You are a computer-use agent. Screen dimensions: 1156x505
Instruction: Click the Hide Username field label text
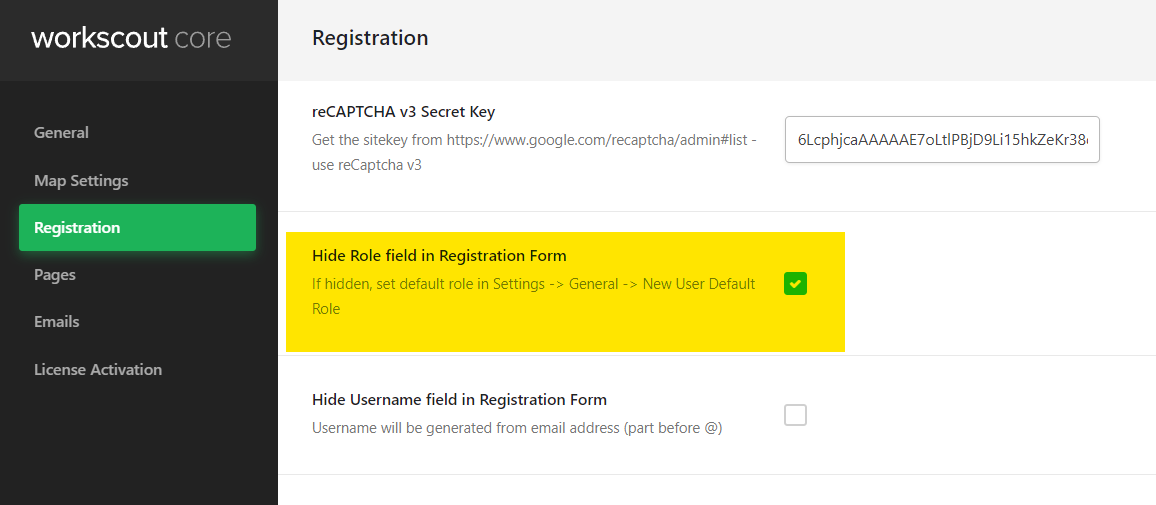coord(459,400)
